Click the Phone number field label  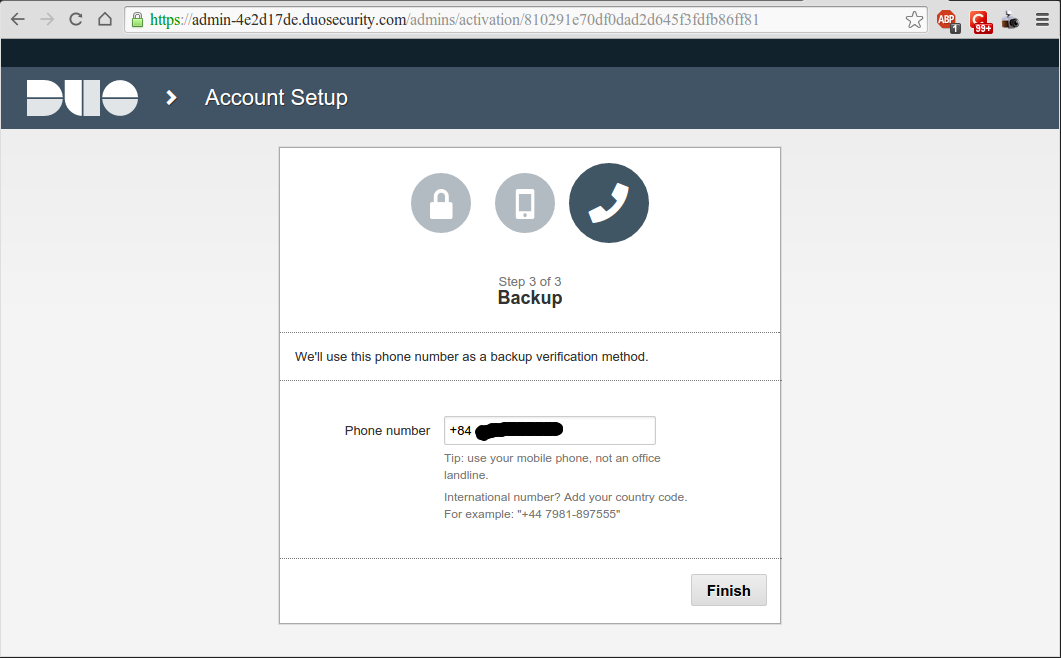387,431
